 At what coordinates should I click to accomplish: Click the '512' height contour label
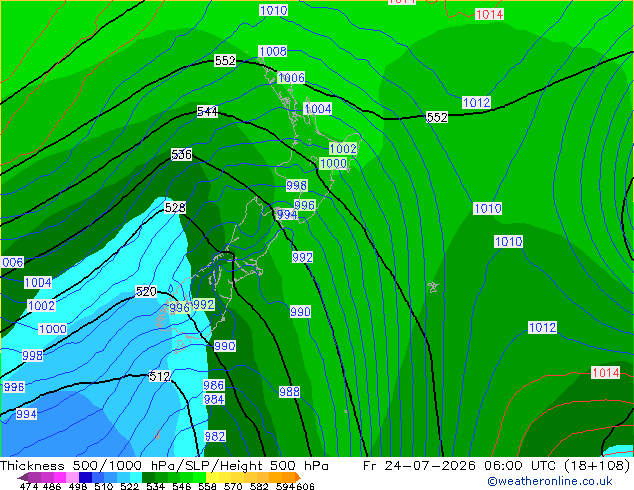[x=160, y=376]
